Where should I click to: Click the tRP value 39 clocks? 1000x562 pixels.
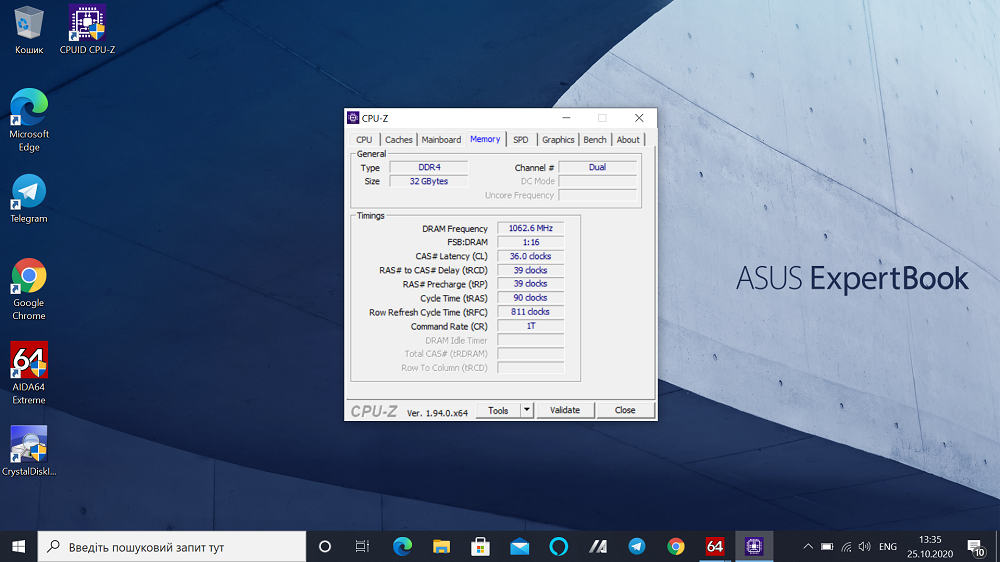click(531, 284)
